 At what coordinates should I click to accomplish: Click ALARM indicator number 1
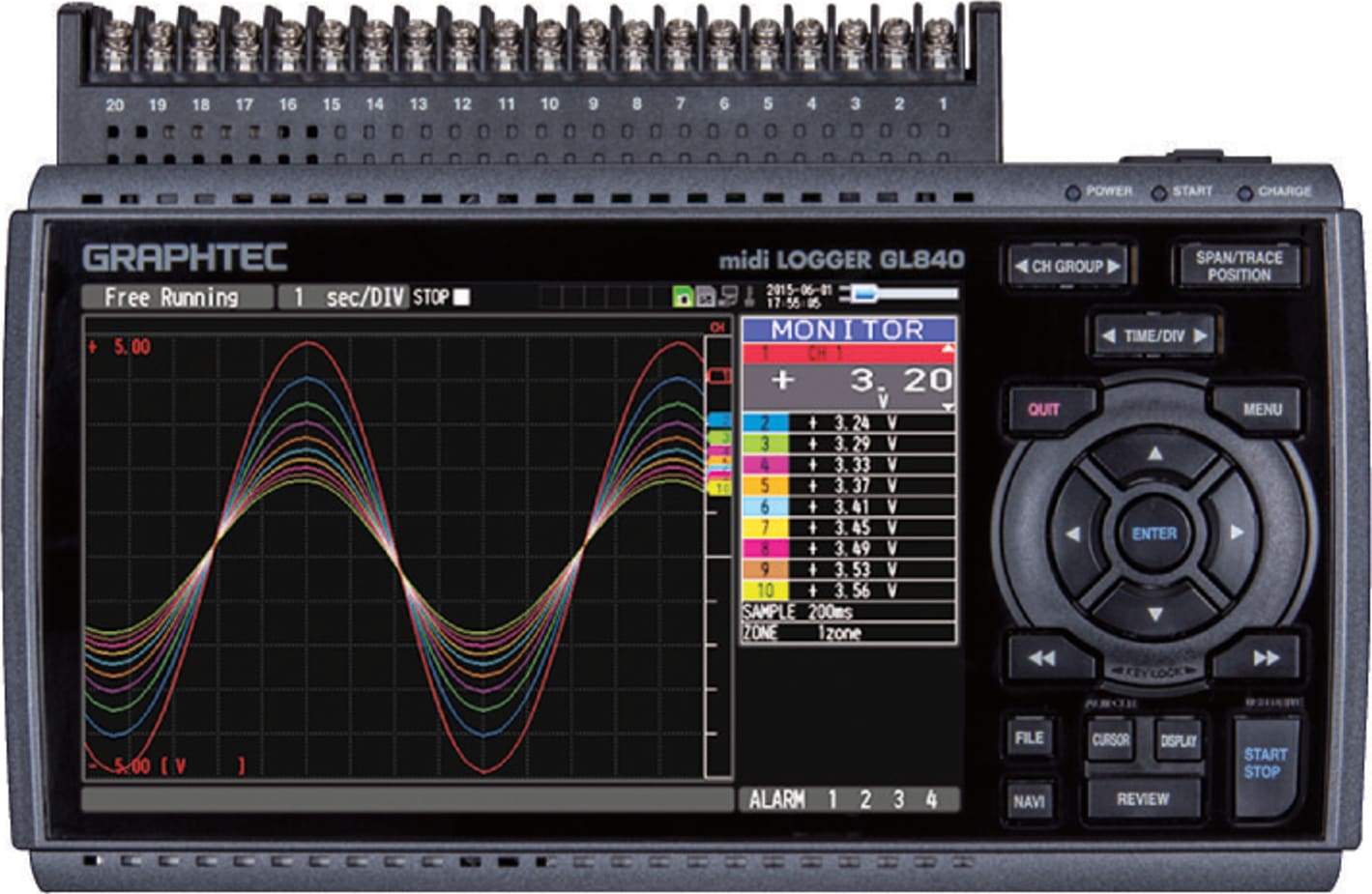[832, 799]
